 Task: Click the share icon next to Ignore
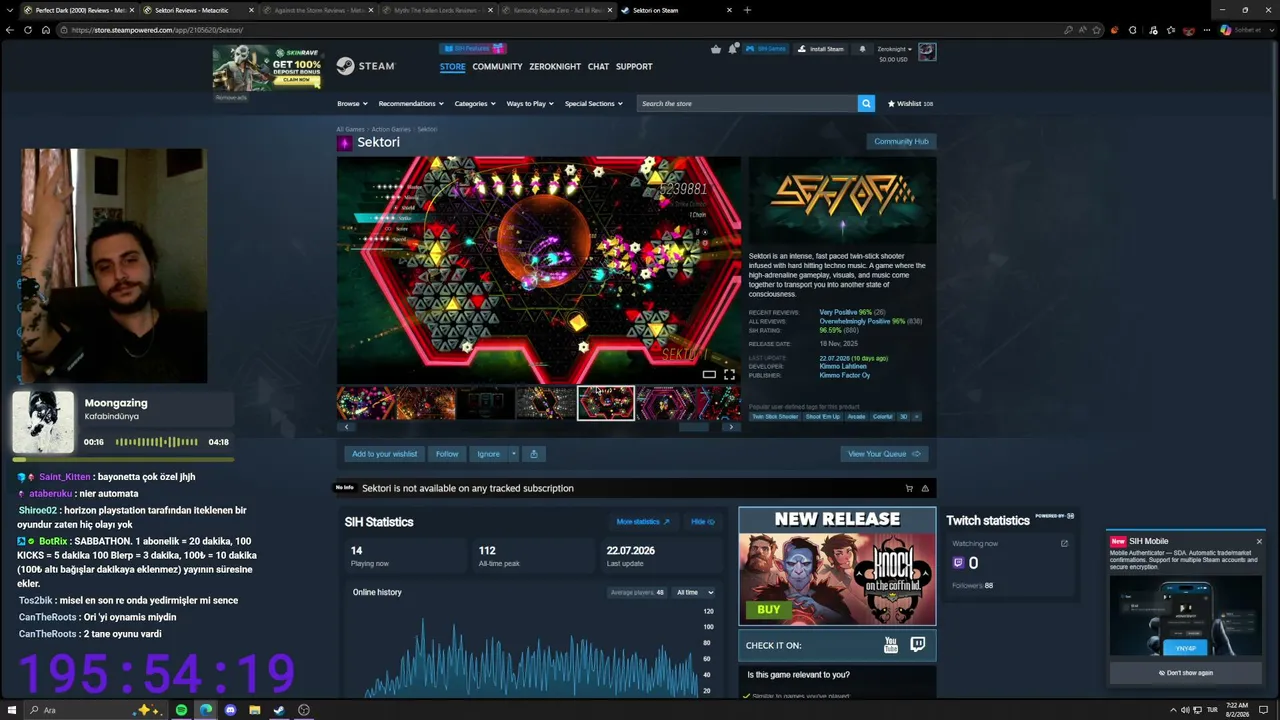534,454
